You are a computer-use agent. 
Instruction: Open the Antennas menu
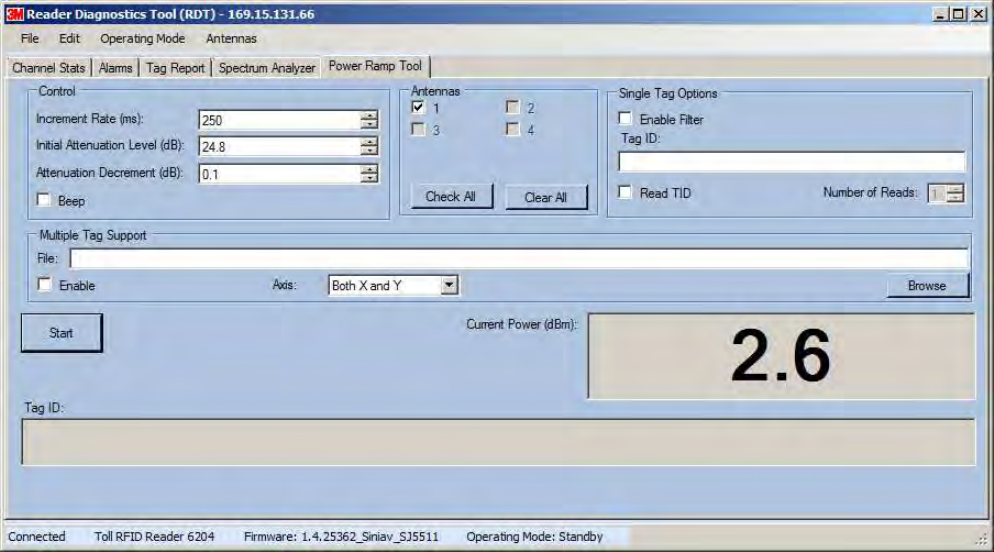231,39
